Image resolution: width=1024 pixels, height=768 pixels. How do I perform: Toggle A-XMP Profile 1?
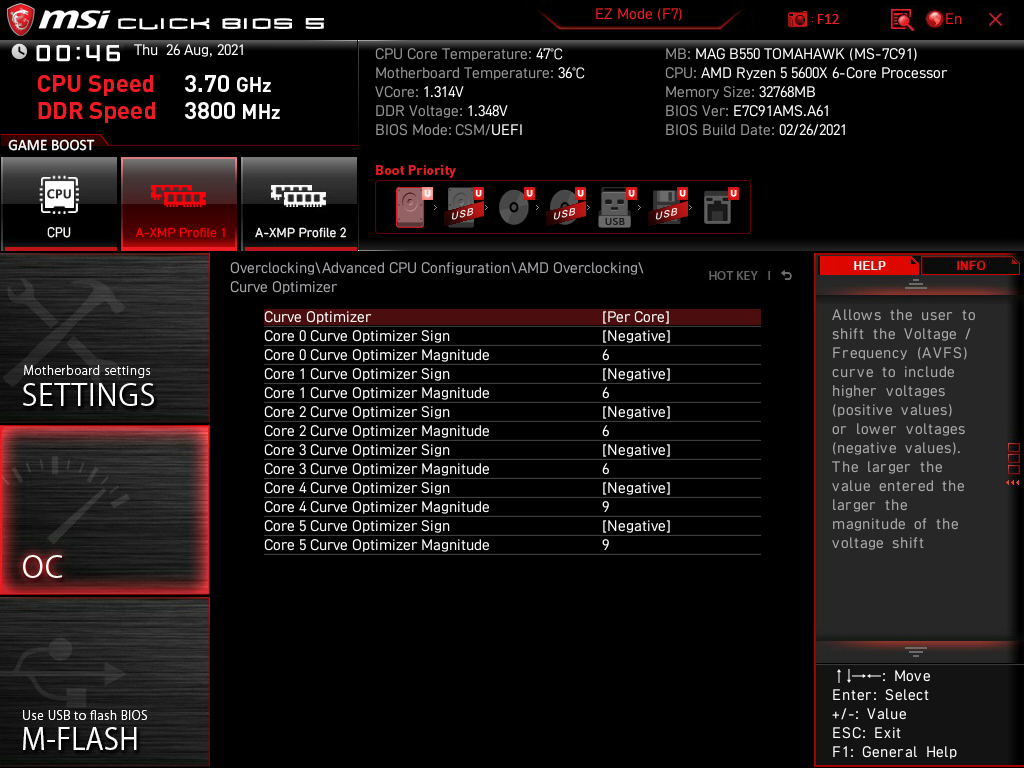pos(179,203)
